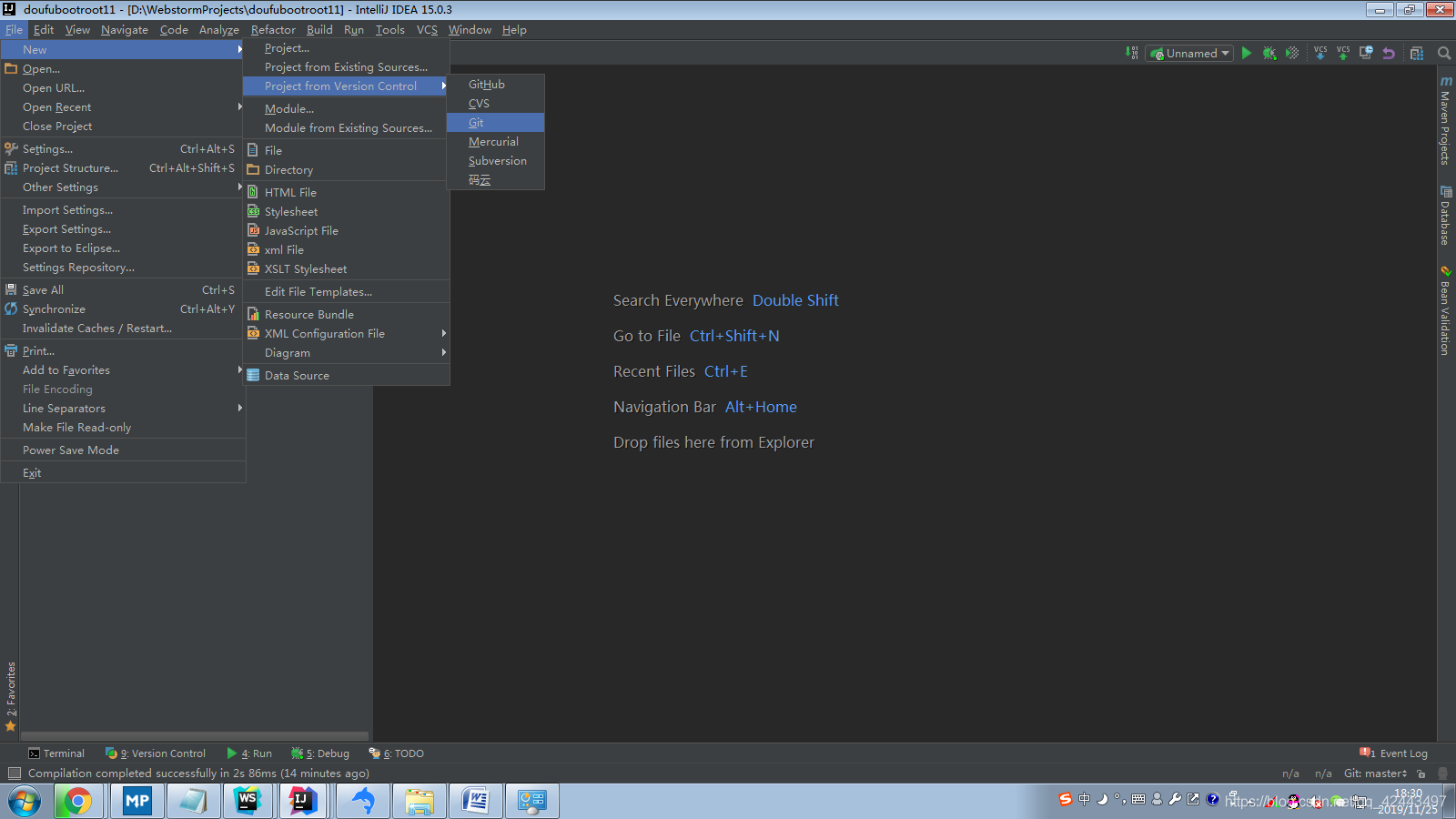This screenshot has width=1456, height=819.
Task: Open the Version Control tool window
Action: [156, 753]
